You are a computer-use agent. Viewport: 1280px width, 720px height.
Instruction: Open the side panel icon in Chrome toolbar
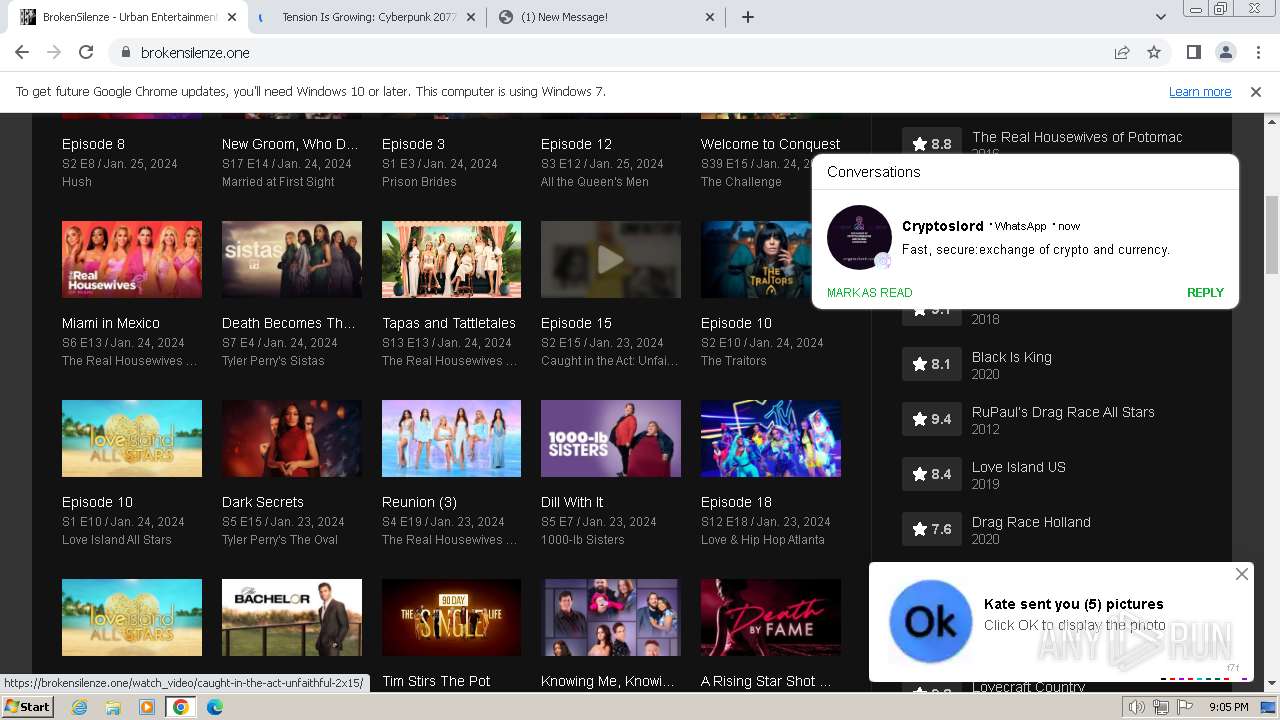pos(1193,52)
